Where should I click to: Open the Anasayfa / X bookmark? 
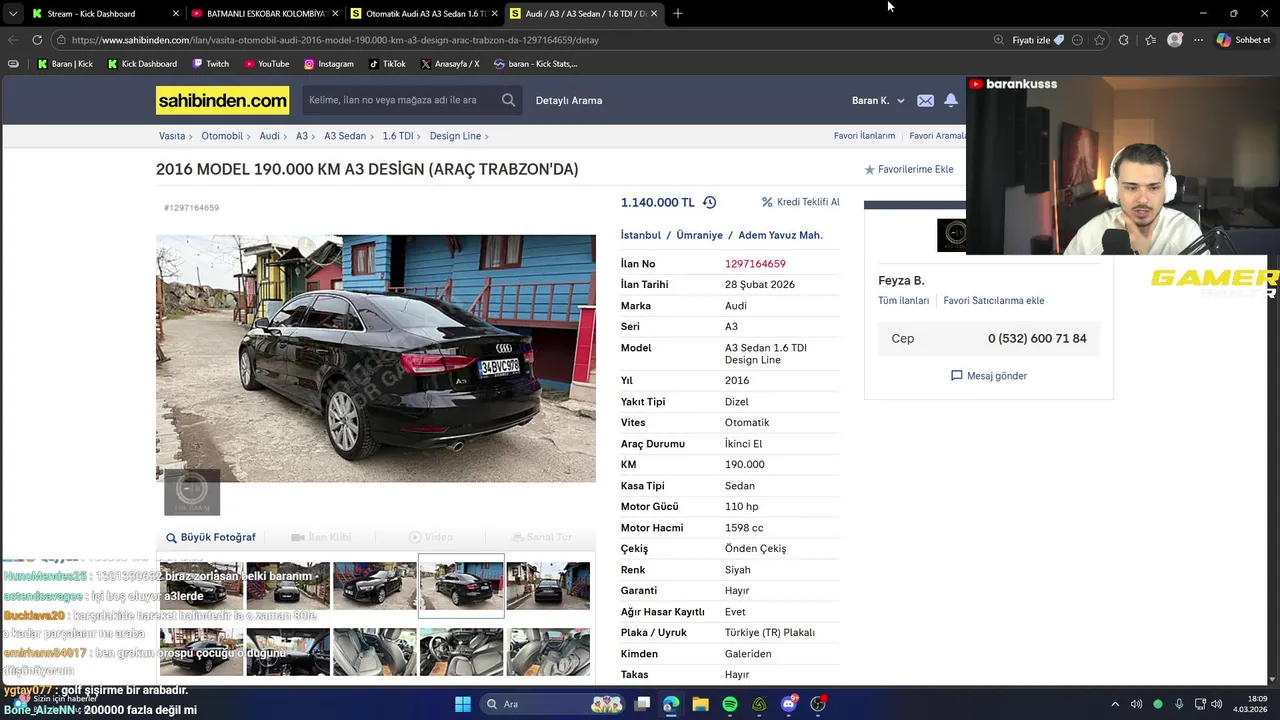click(450, 64)
